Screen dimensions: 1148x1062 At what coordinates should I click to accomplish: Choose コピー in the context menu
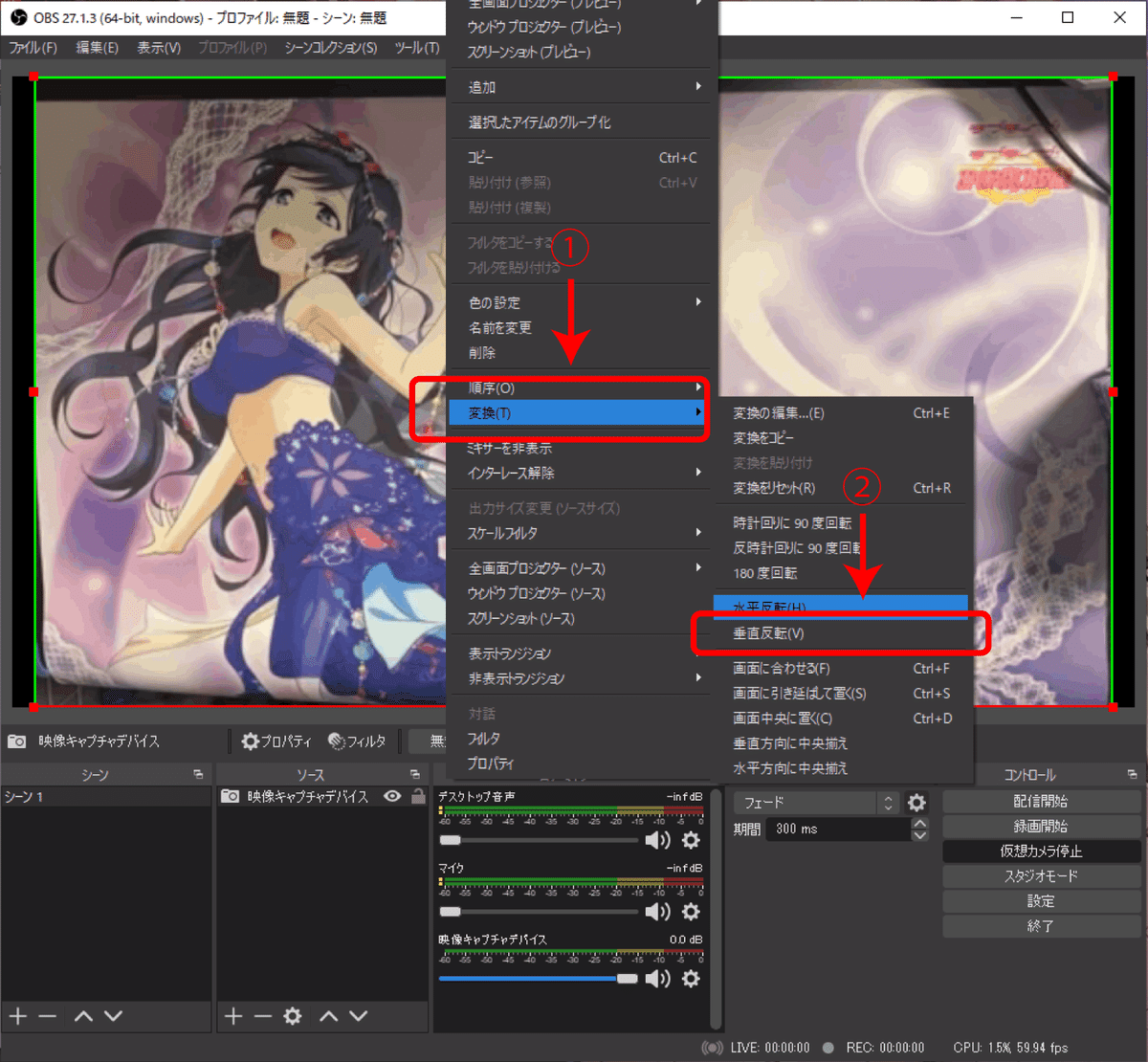[x=582, y=157]
